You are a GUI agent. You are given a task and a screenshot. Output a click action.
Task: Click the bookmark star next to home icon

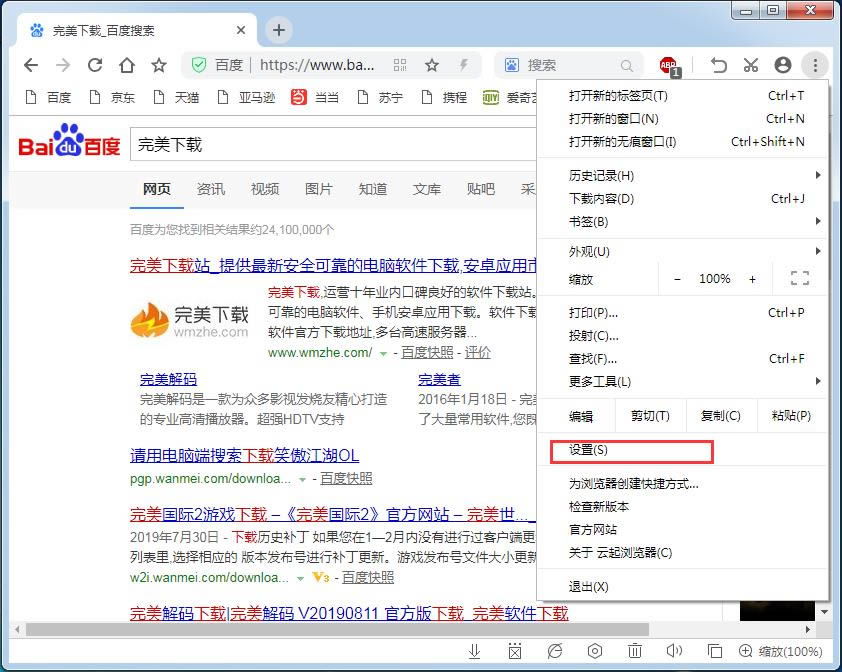pyautogui.click(x=158, y=65)
